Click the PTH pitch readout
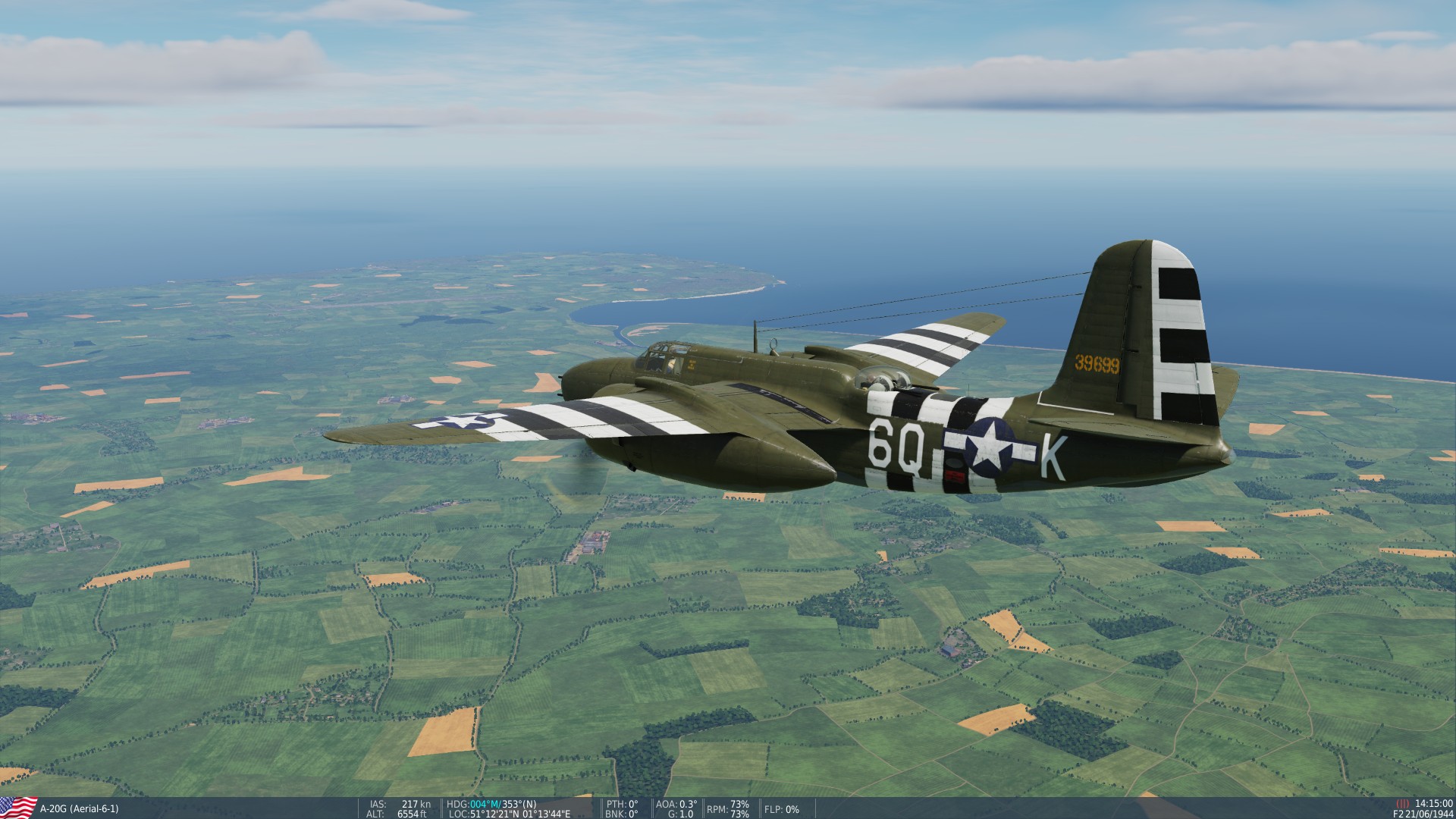This screenshot has width=1456, height=819. click(623, 804)
